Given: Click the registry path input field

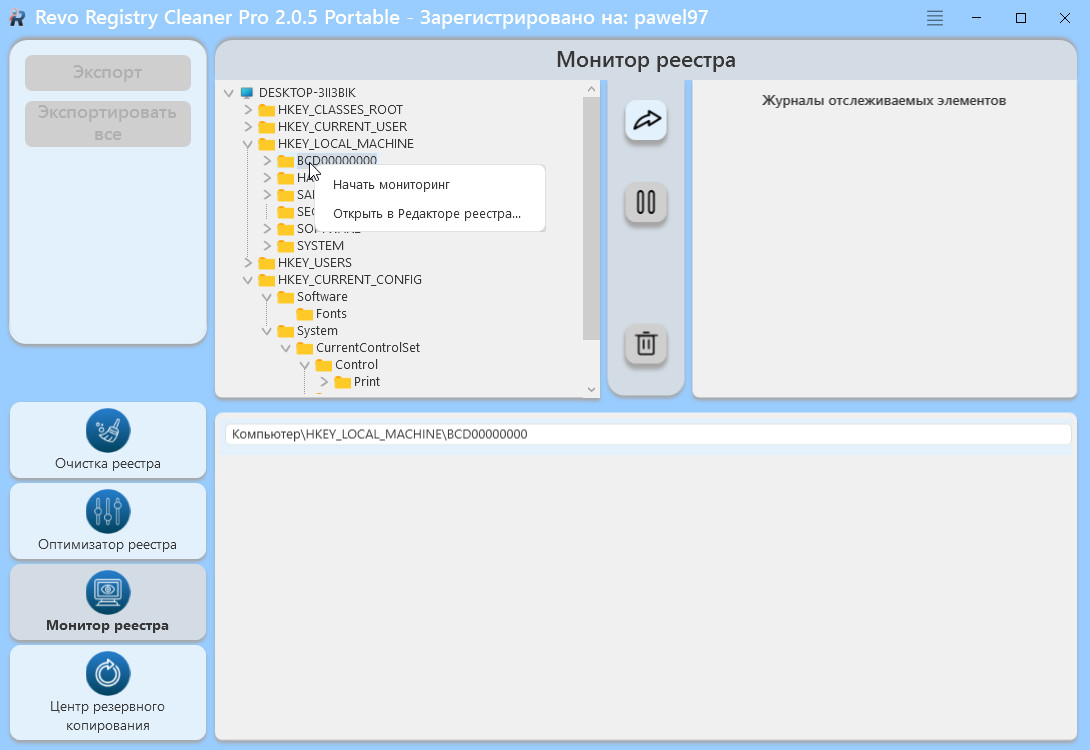Looking at the screenshot, I should (647, 434).
